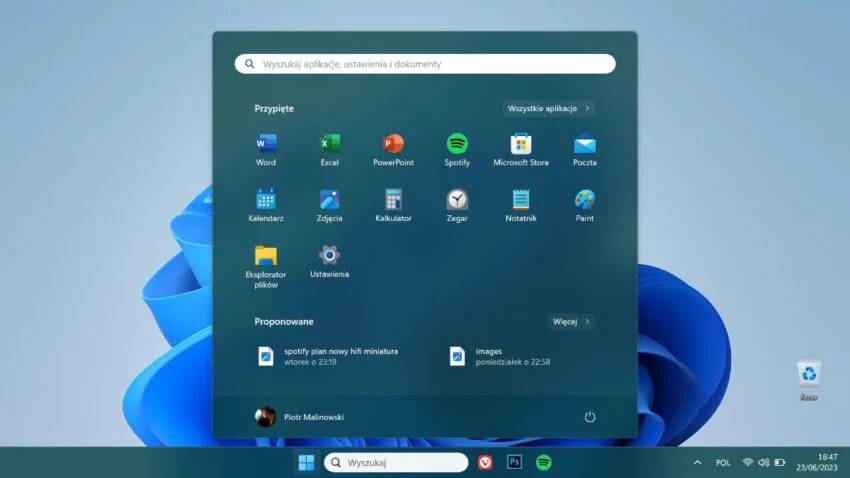Viewport: 850px width, 478px height.
Task: Show Wszystkie aplikacje list
Action: pos(549,108)
